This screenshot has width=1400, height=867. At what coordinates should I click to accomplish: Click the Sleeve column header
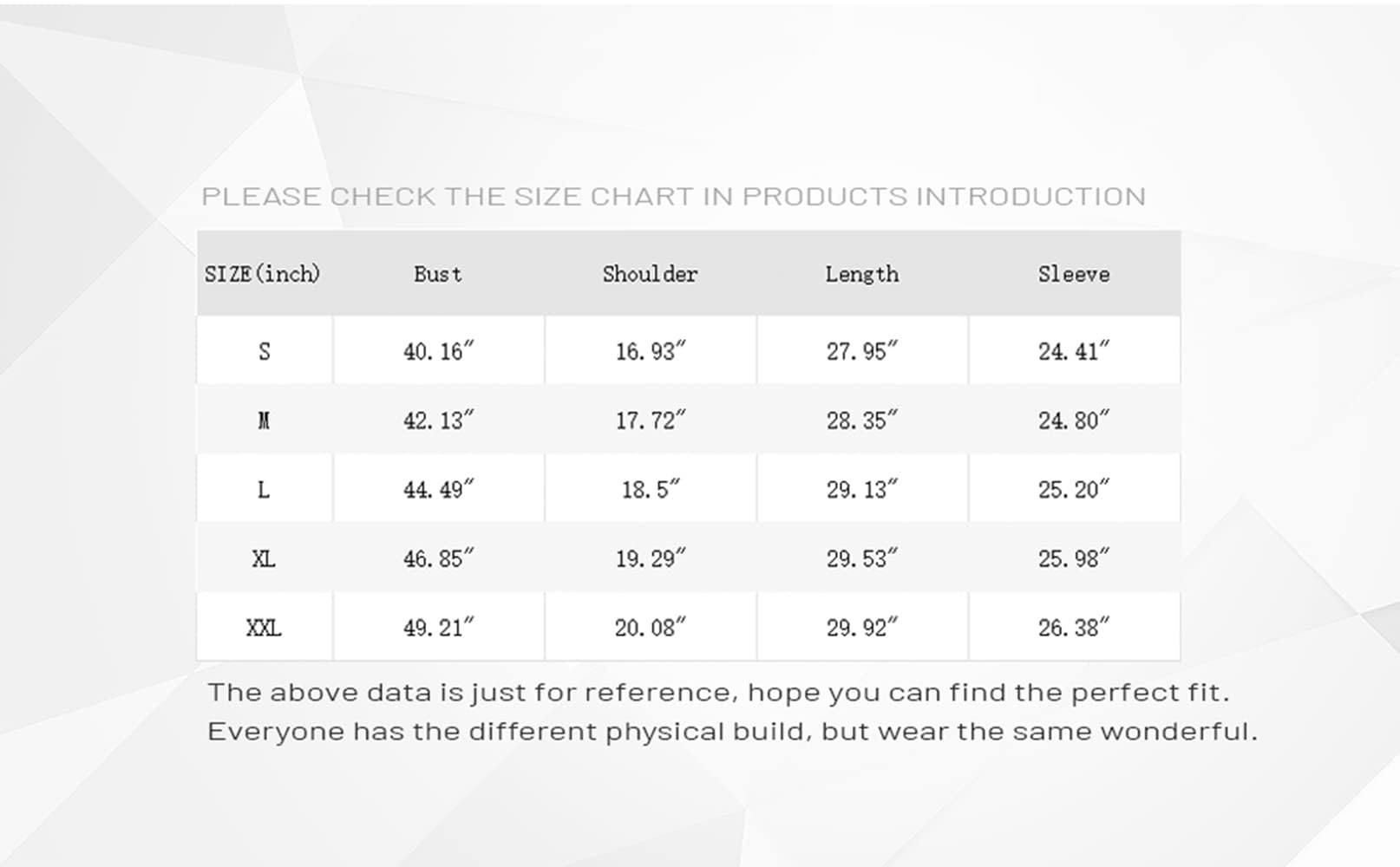point(1074,274)
